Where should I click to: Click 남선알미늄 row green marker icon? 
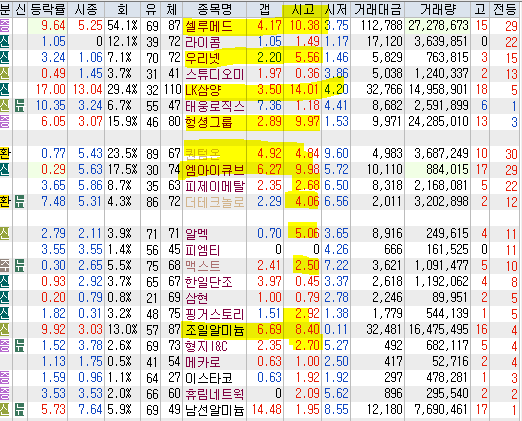pyautogui.click(x=20, y=410)
